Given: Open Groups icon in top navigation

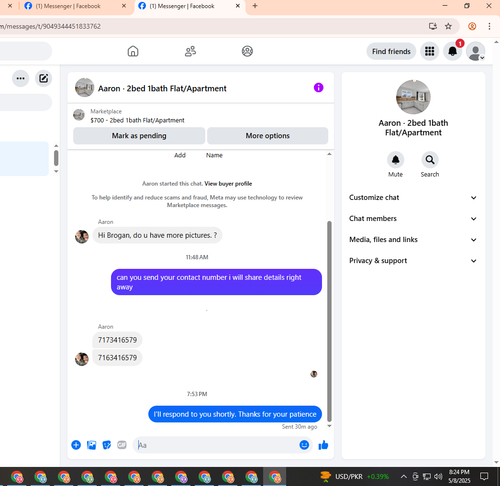Looking at the screenshot, I should pyautogui.click(x=247, y=51).
